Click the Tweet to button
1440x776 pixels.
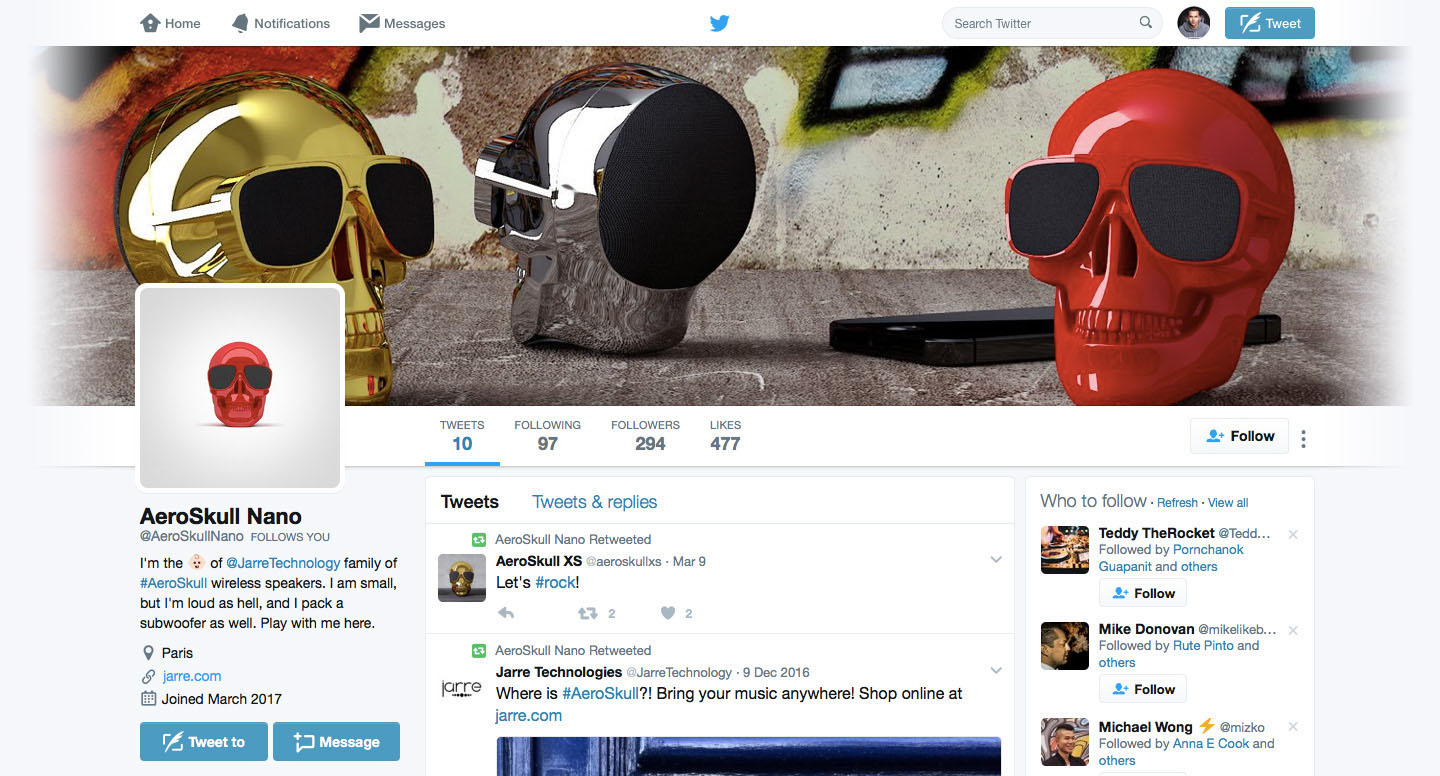click(x=204, y=741)
